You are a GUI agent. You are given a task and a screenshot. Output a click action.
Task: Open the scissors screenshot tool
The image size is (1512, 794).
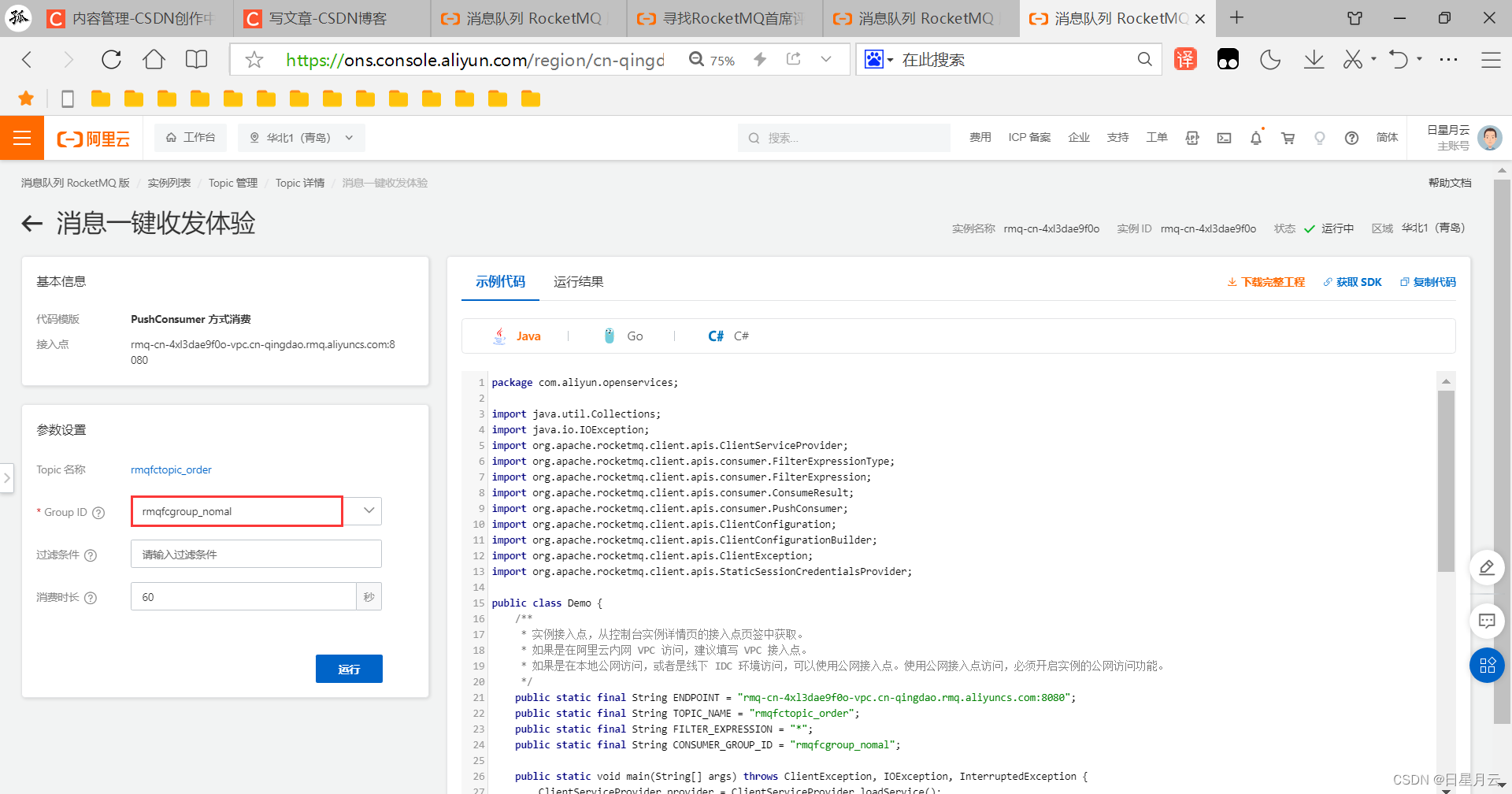[1353, 60]
